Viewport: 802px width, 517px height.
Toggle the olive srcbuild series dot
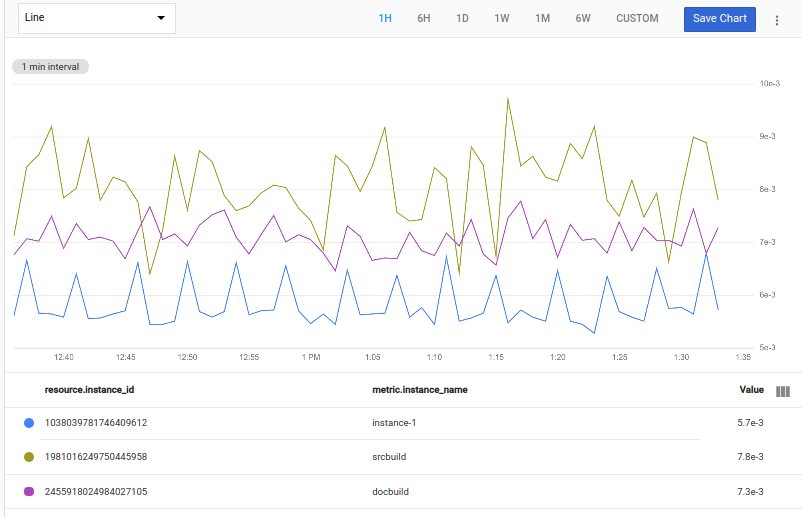(28, 457)
